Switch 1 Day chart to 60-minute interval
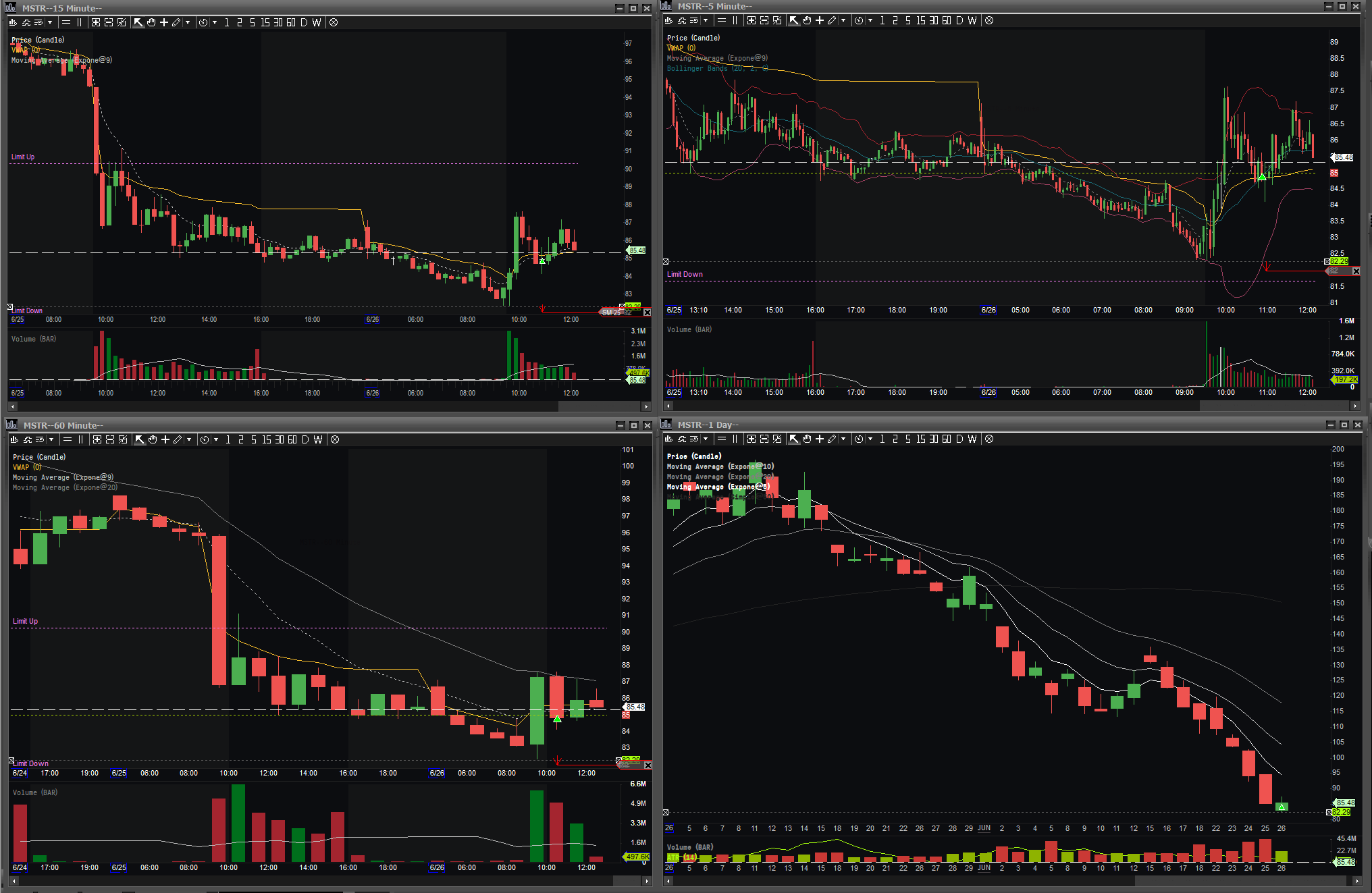 (947, 439)
